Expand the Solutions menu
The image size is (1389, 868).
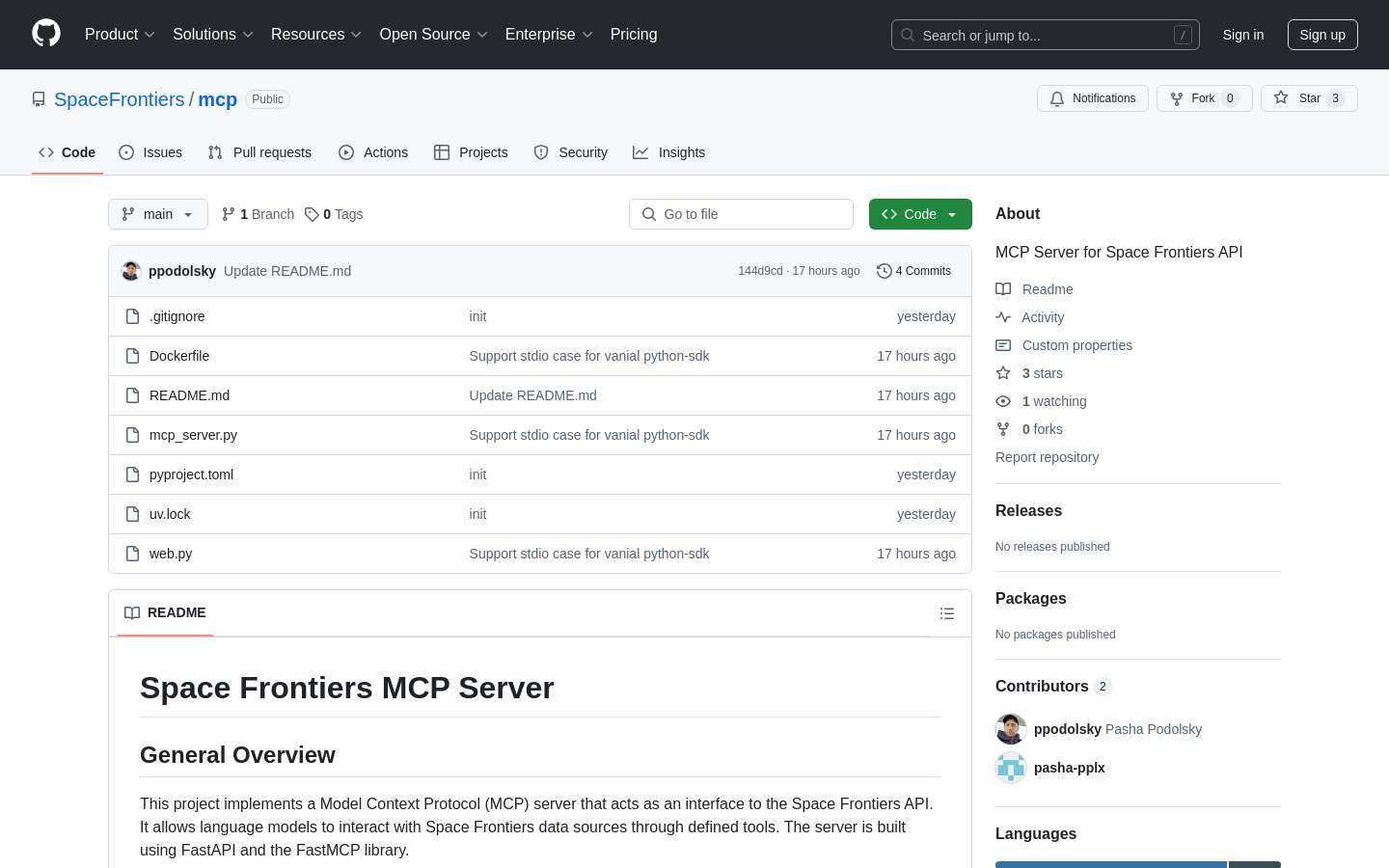(x=213, y=35)
